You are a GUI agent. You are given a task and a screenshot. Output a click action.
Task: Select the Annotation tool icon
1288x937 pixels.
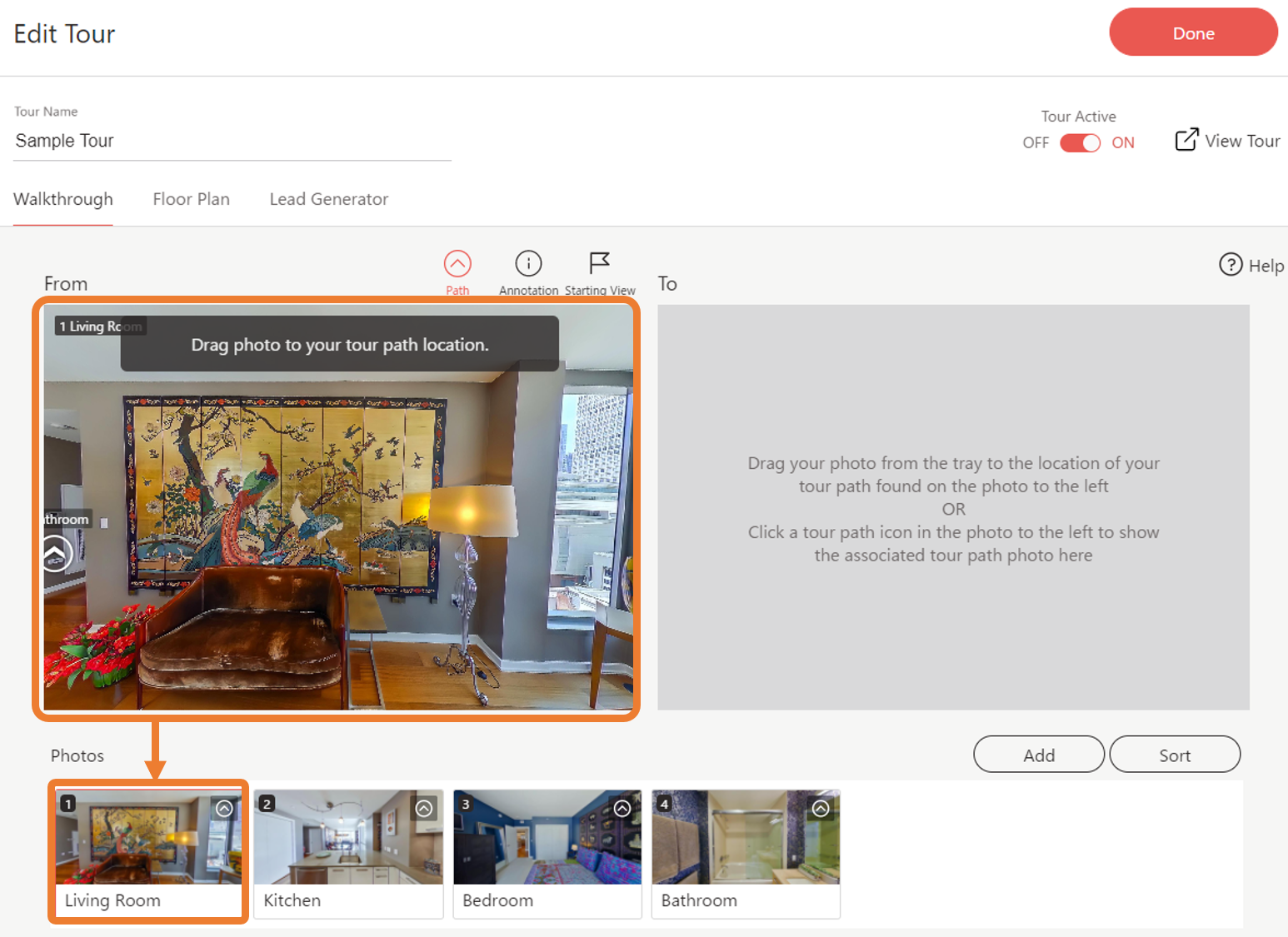[528, 264]
